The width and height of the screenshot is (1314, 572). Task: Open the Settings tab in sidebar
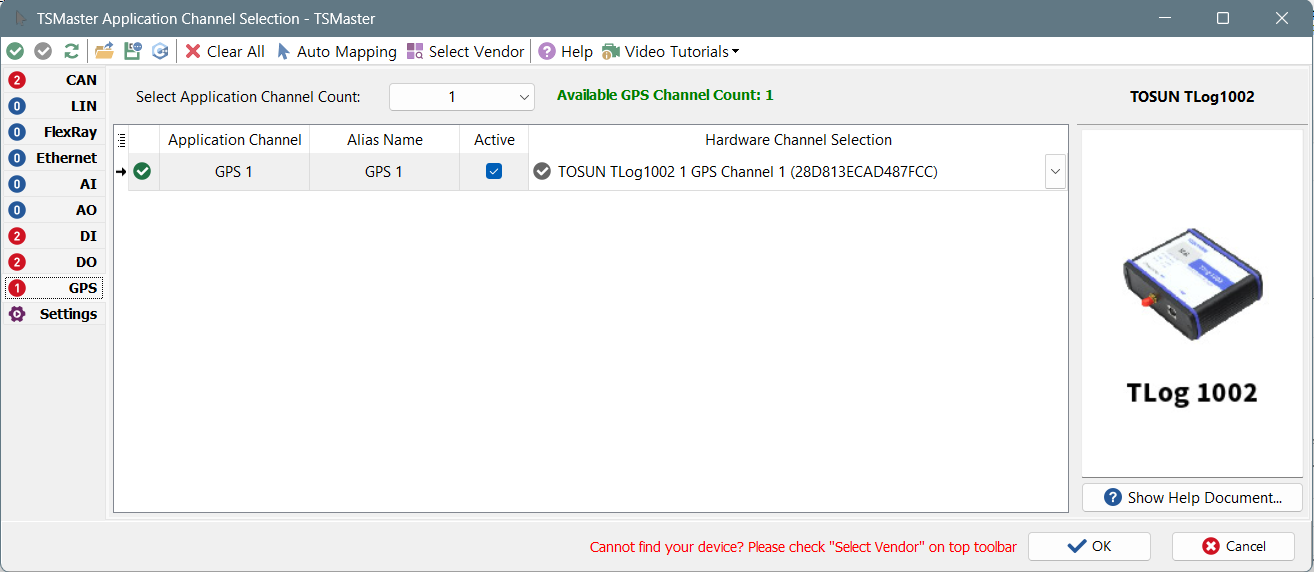click(53, 314)
